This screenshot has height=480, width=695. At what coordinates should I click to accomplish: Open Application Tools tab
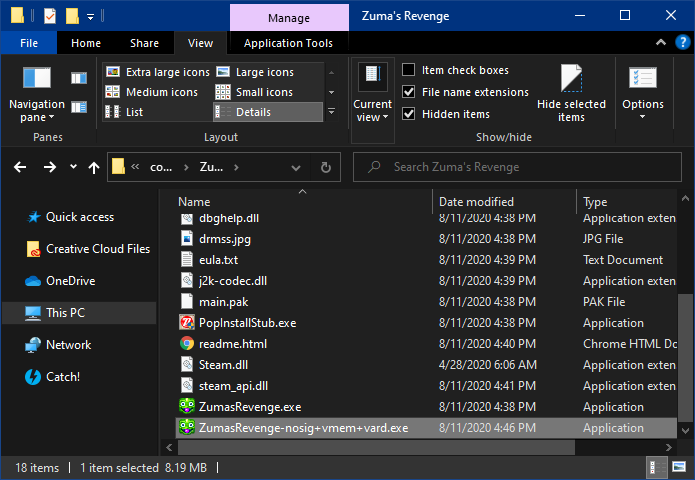click(288, 43)
